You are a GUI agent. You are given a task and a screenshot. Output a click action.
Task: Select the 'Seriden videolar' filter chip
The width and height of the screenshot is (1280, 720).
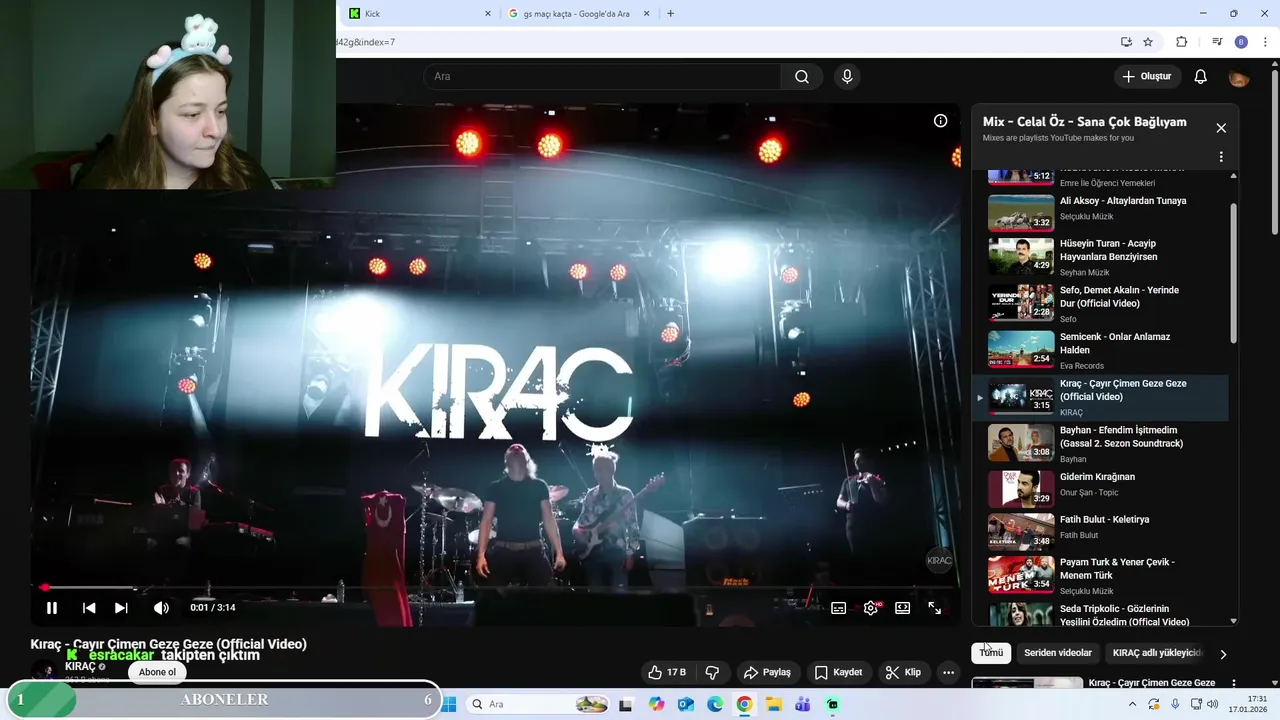click(1058, 653)
